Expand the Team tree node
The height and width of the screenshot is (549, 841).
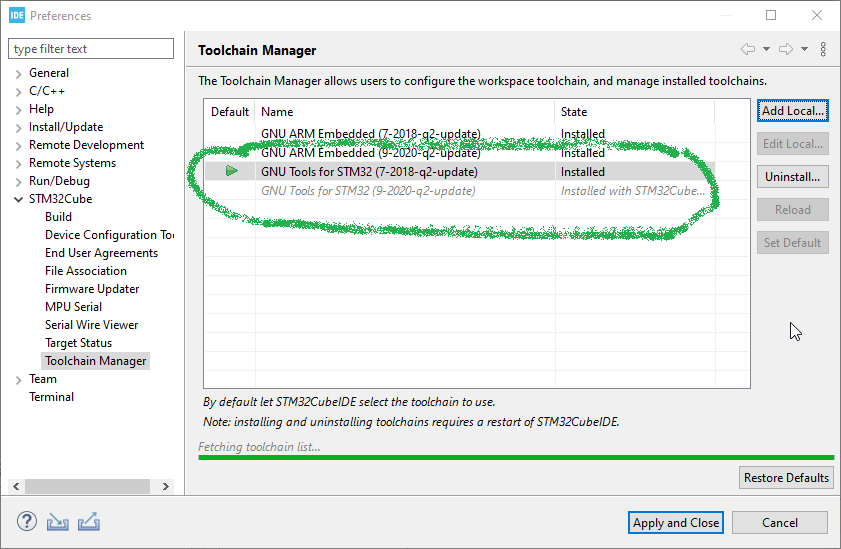[x=18, y=380]
